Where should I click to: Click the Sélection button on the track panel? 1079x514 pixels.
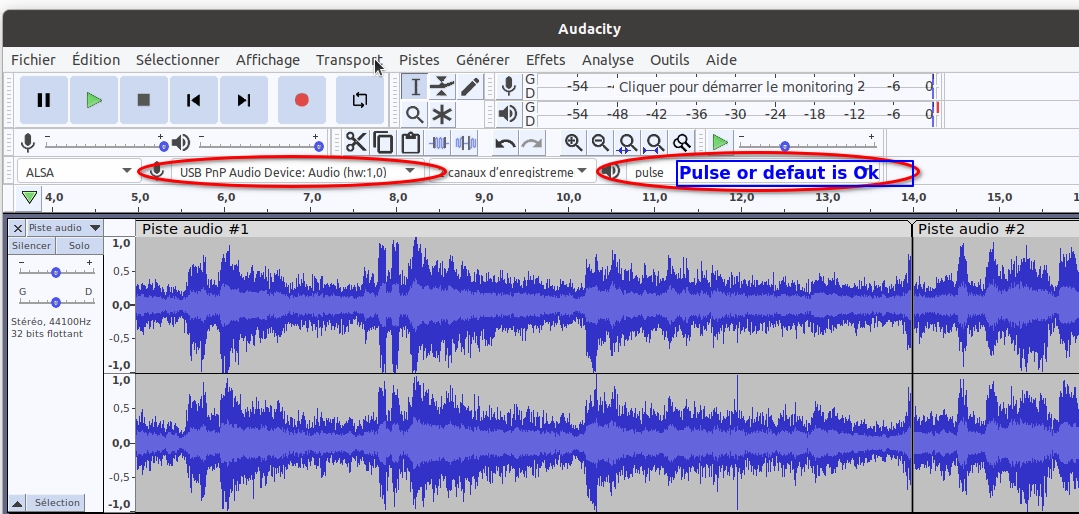point(57,502)
